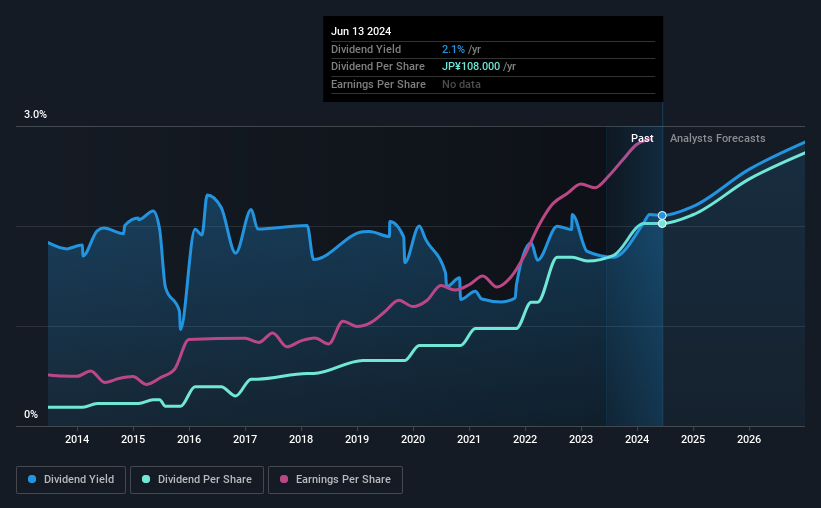This screenshot has width=821, height=508.
Task: Click the 2020 x-axis label
Action: coord(413,439)
